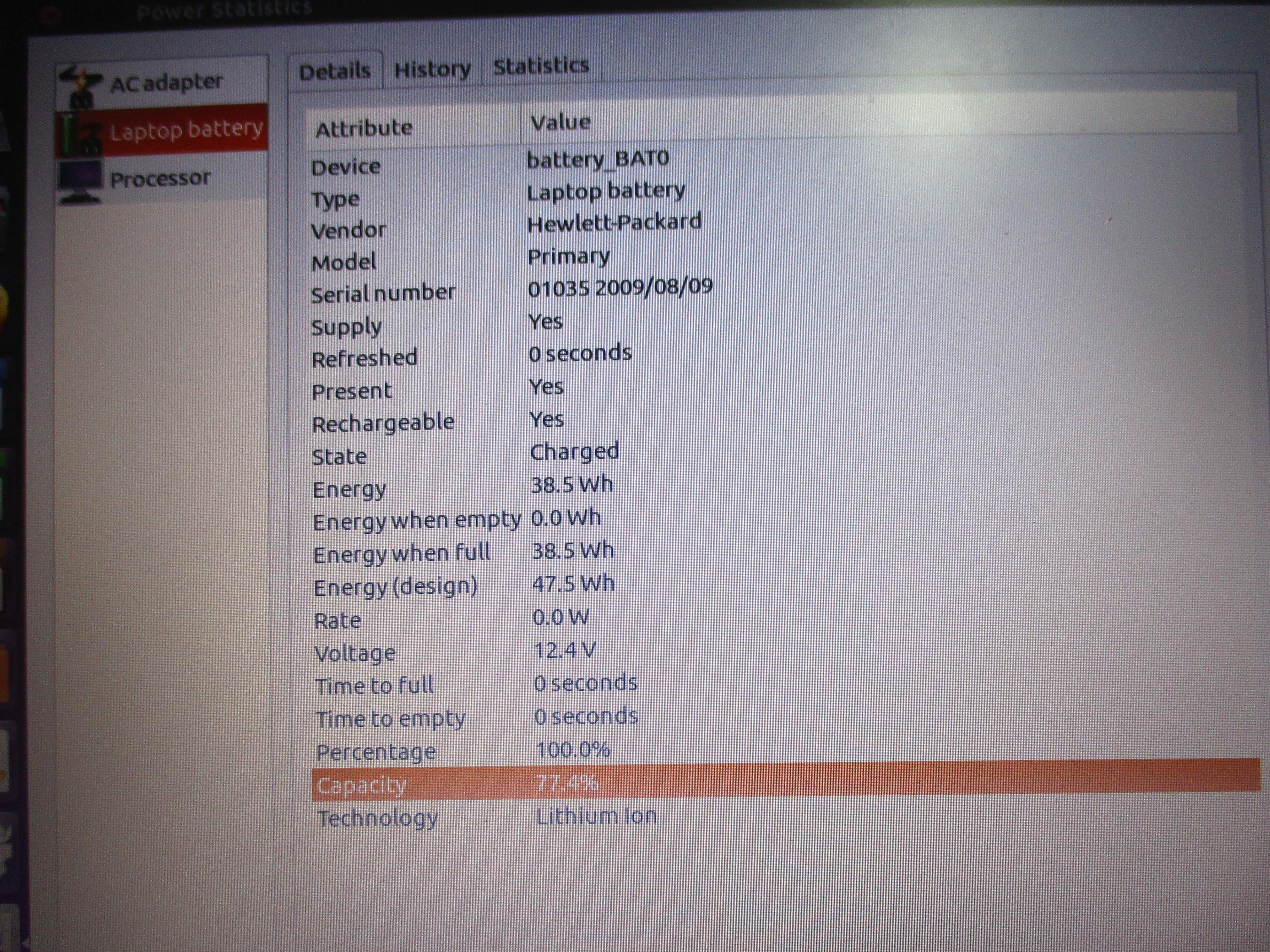Select the Vendor attribute label
1270x952 pixels.
point(348,230)
